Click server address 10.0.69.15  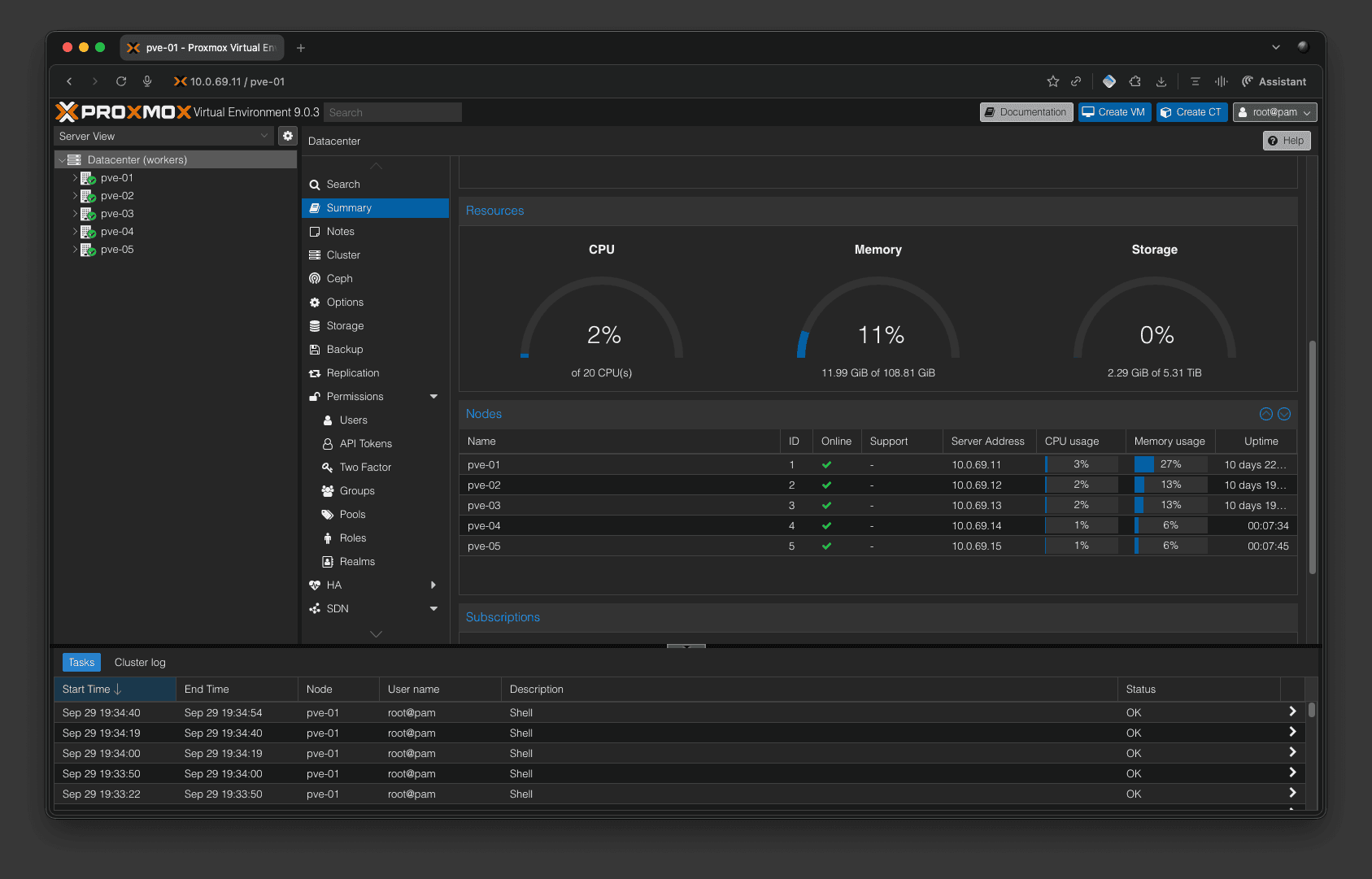(x=976, y=546)
